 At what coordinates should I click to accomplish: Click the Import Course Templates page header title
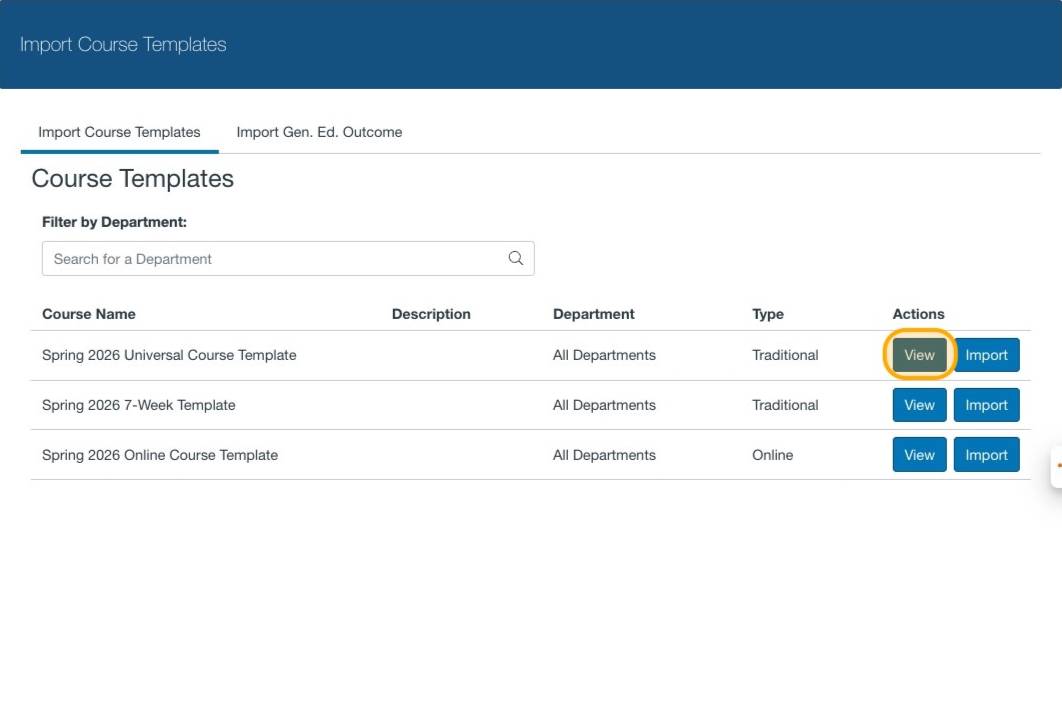point(123,45)
